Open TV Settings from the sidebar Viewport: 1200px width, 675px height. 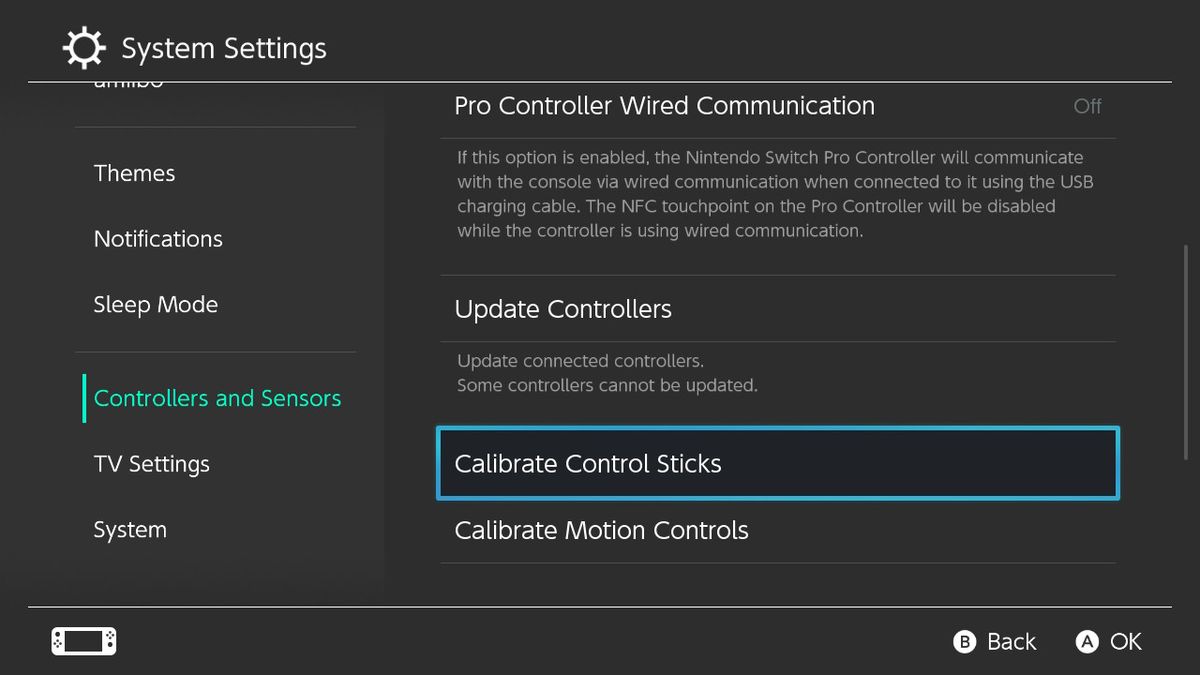(x=151, y=463)
